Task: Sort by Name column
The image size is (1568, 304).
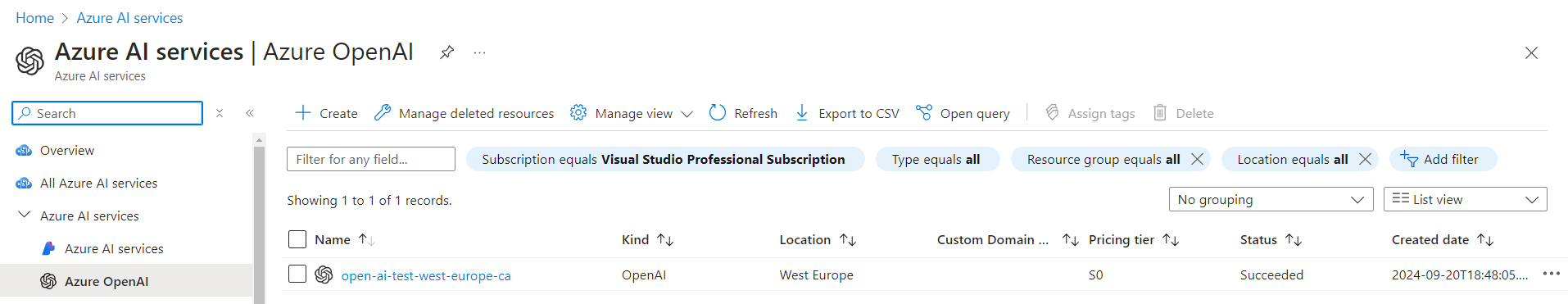Action: point(345,240)
